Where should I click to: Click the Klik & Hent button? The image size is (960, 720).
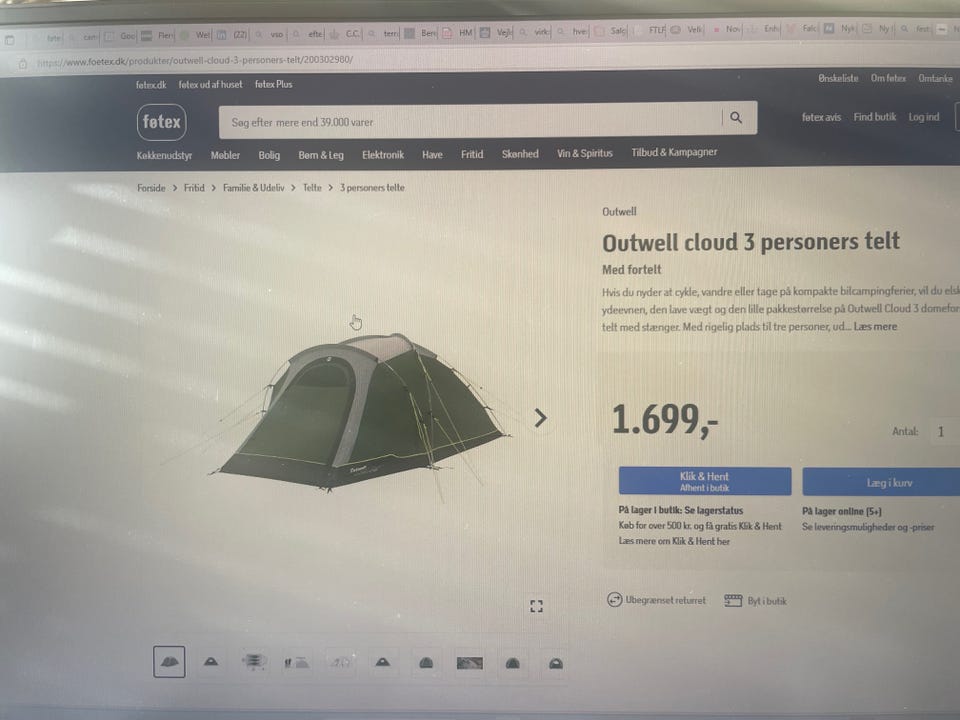tap(705, 481)
